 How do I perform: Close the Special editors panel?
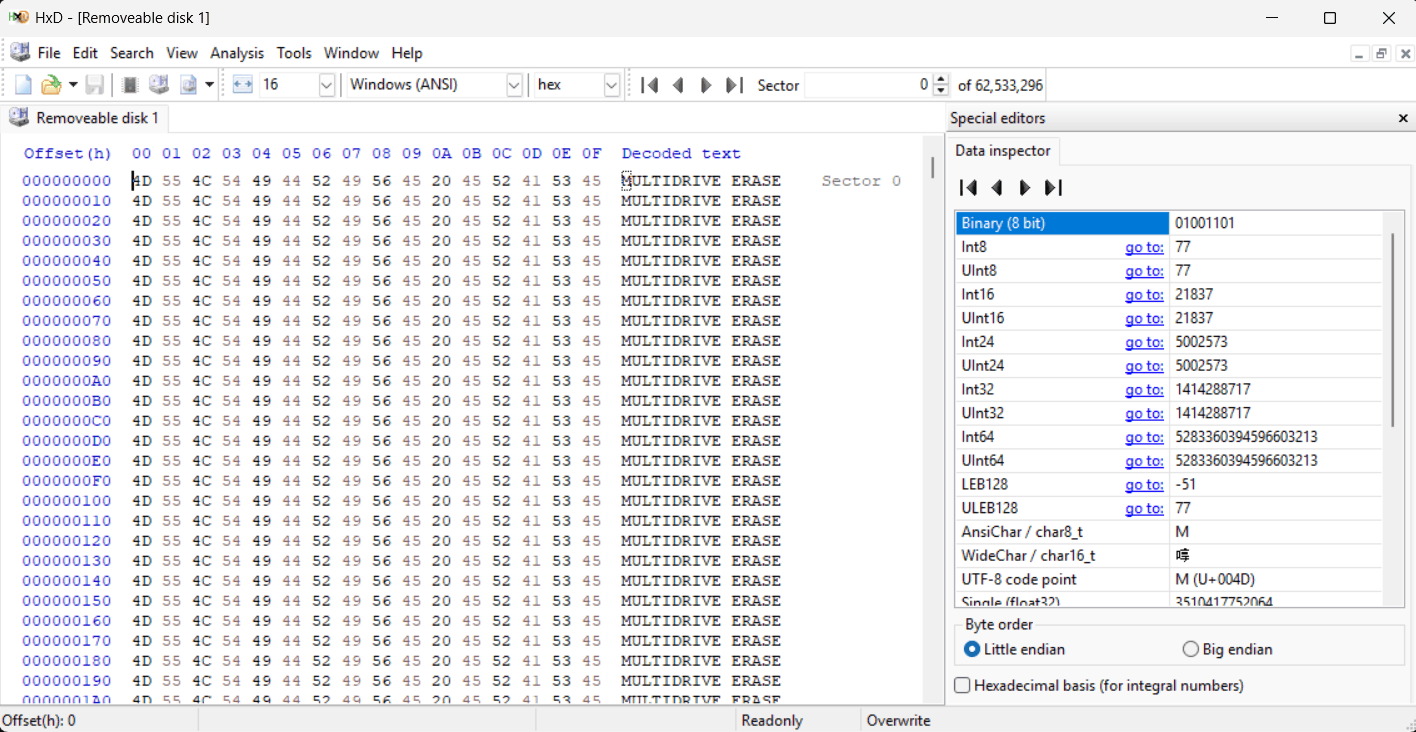click(x=1403, y=118)
